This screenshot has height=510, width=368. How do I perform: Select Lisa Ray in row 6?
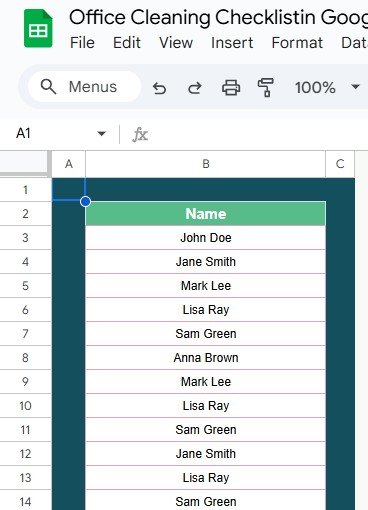coord(206,310)
